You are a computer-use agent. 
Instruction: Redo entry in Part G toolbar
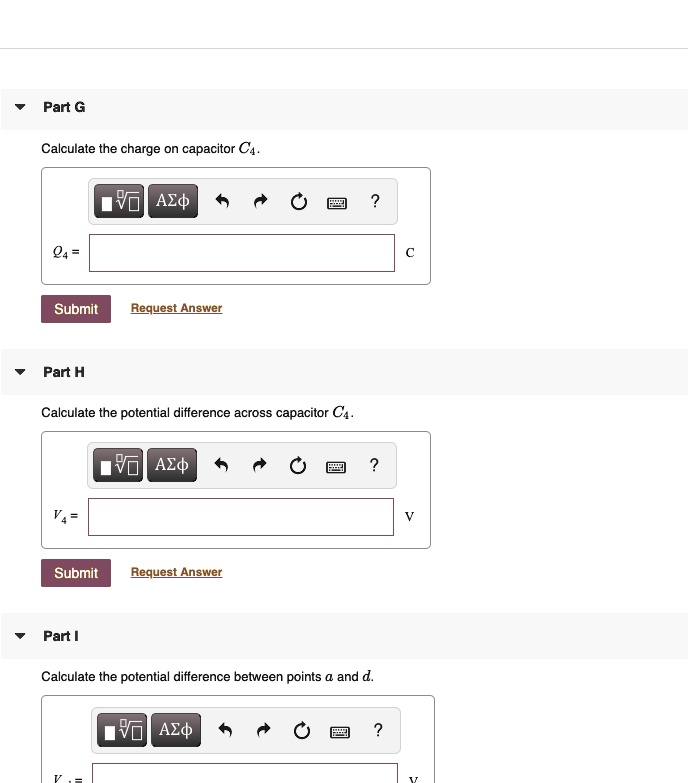pos(260,202)
